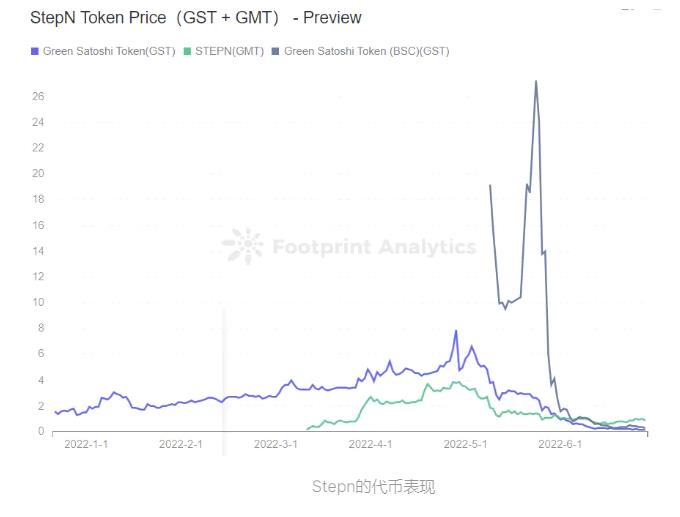Click the Footprint Analytics logo icon
The width and height of the screenshot is (680, 517).
[241, 245]
